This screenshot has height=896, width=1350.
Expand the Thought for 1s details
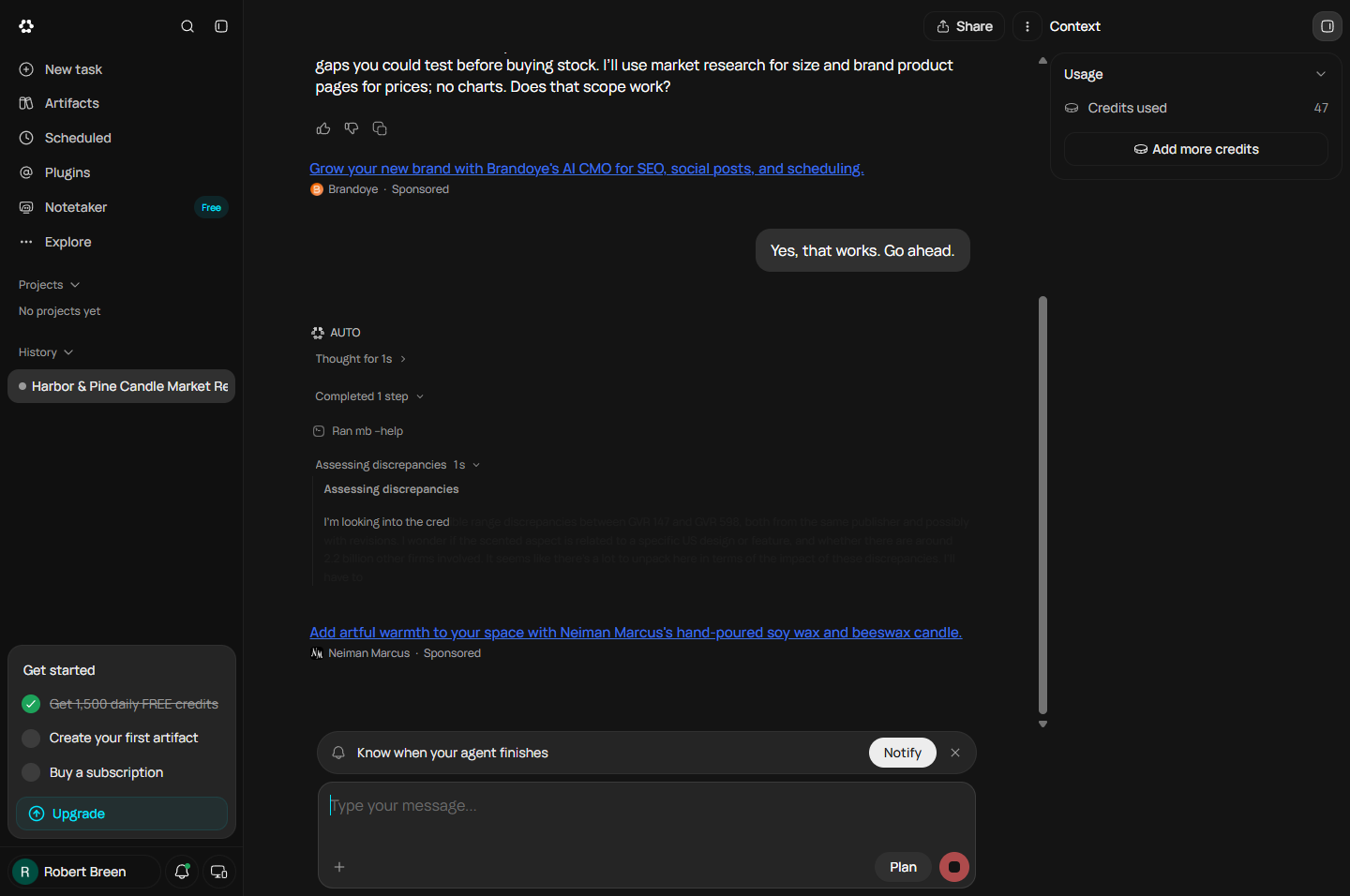click(361, 359)
